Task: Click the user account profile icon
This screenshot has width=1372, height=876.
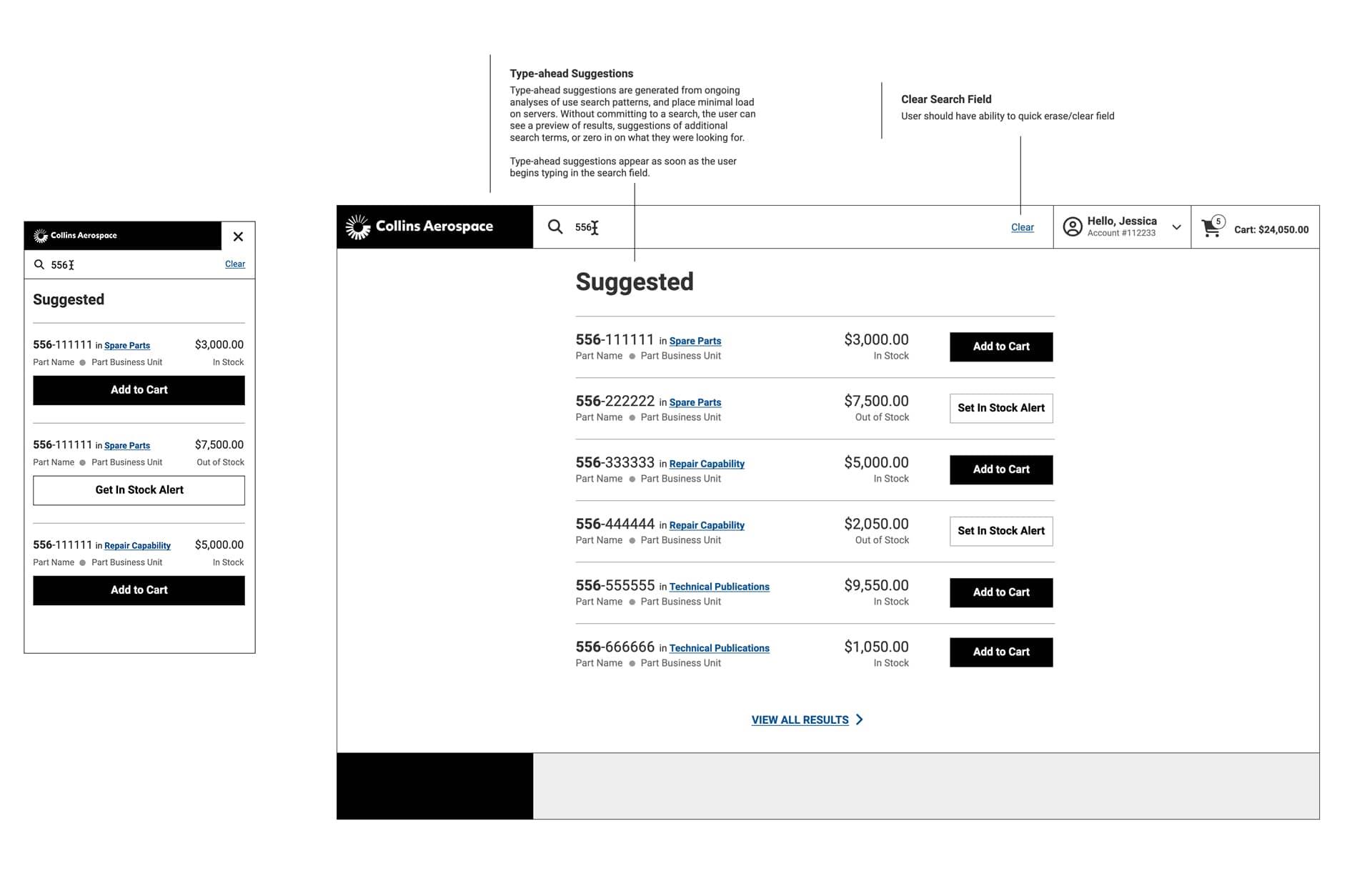Action: point(1073,227)
